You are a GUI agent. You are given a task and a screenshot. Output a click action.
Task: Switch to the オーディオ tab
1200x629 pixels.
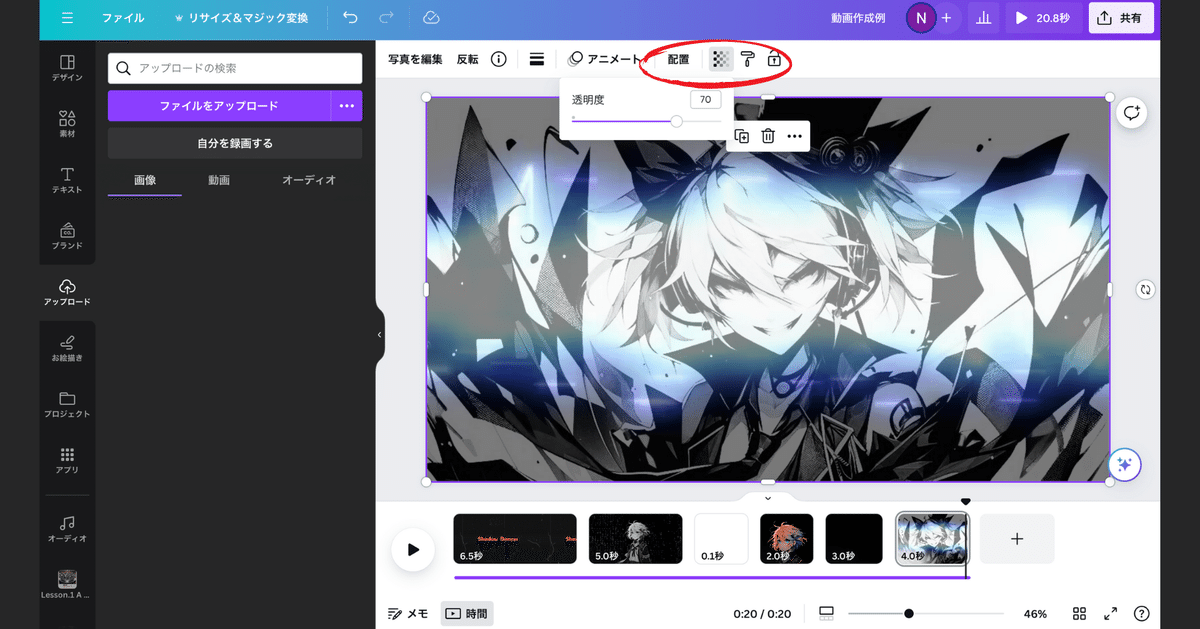click(x=309, y=180)
